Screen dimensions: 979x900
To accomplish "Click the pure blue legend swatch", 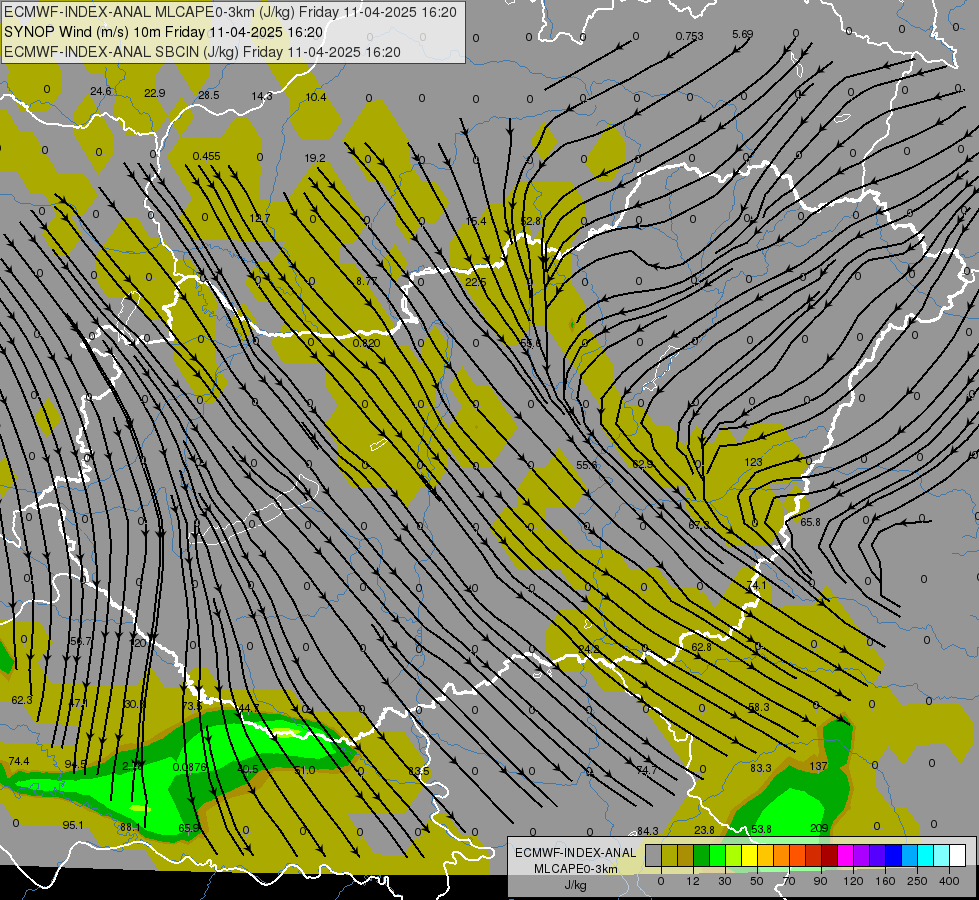I will pyautogui.click(x=893, y=856).
